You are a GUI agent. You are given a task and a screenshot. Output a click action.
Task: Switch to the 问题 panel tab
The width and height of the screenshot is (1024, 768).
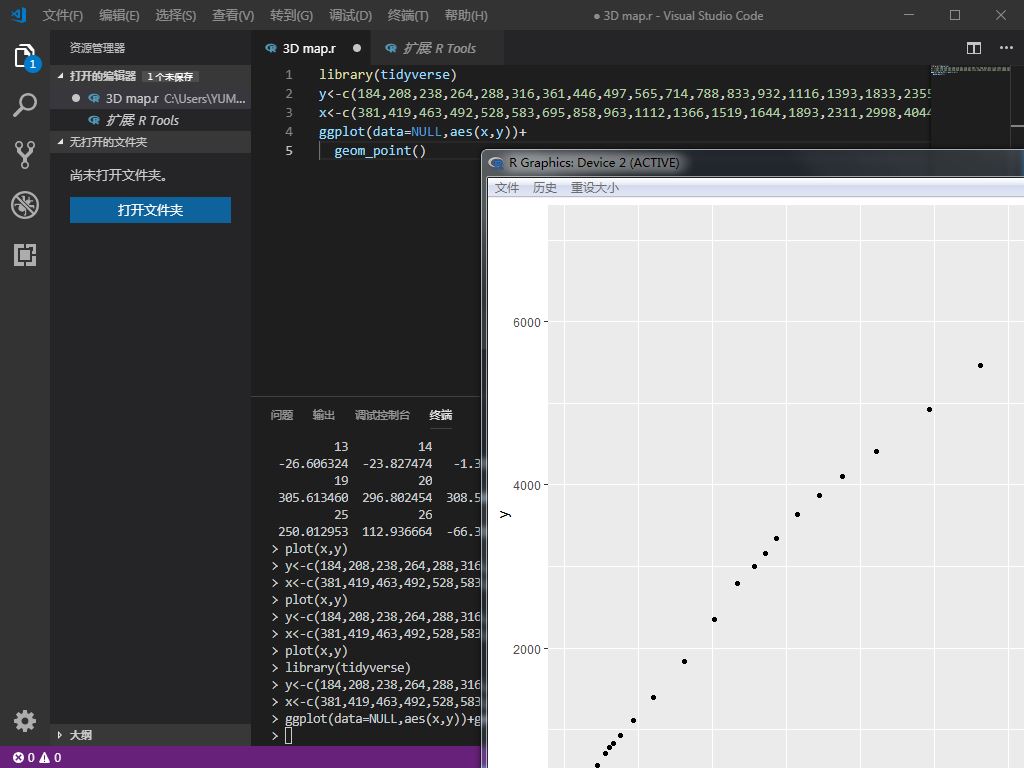click(282, 415)
